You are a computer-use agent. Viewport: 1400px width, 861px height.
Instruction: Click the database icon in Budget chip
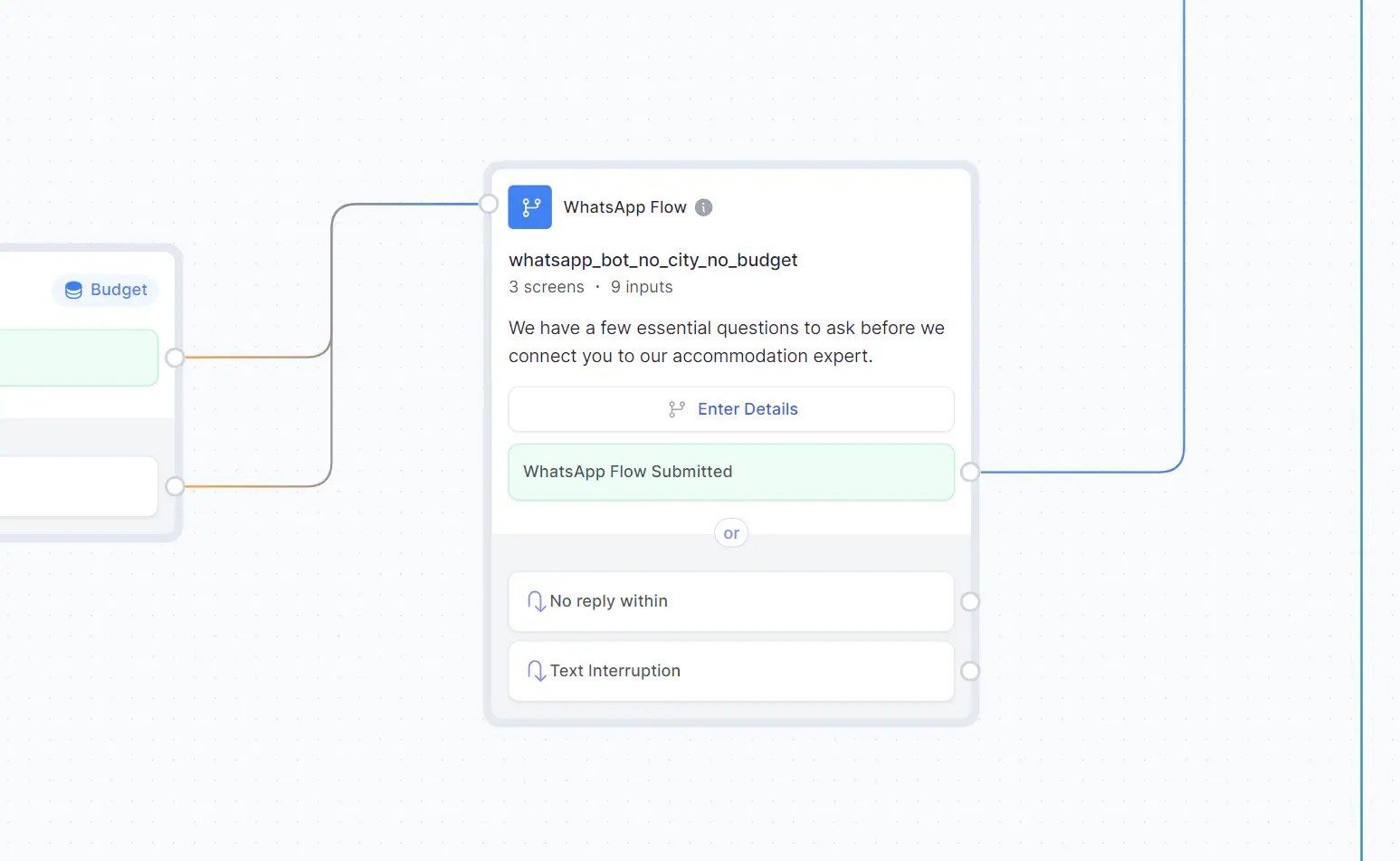[x=74, y=290]
